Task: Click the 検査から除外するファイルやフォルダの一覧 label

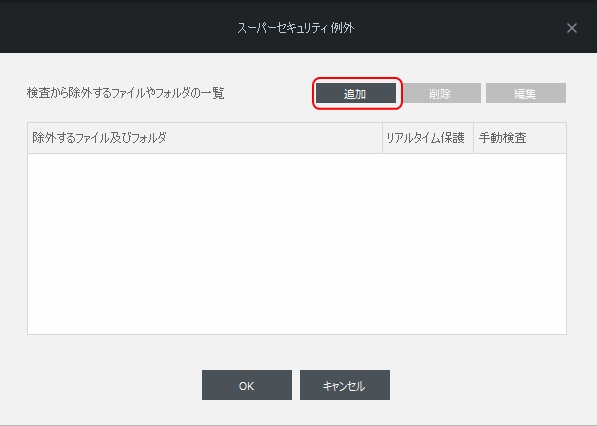Action: (126, 93)
